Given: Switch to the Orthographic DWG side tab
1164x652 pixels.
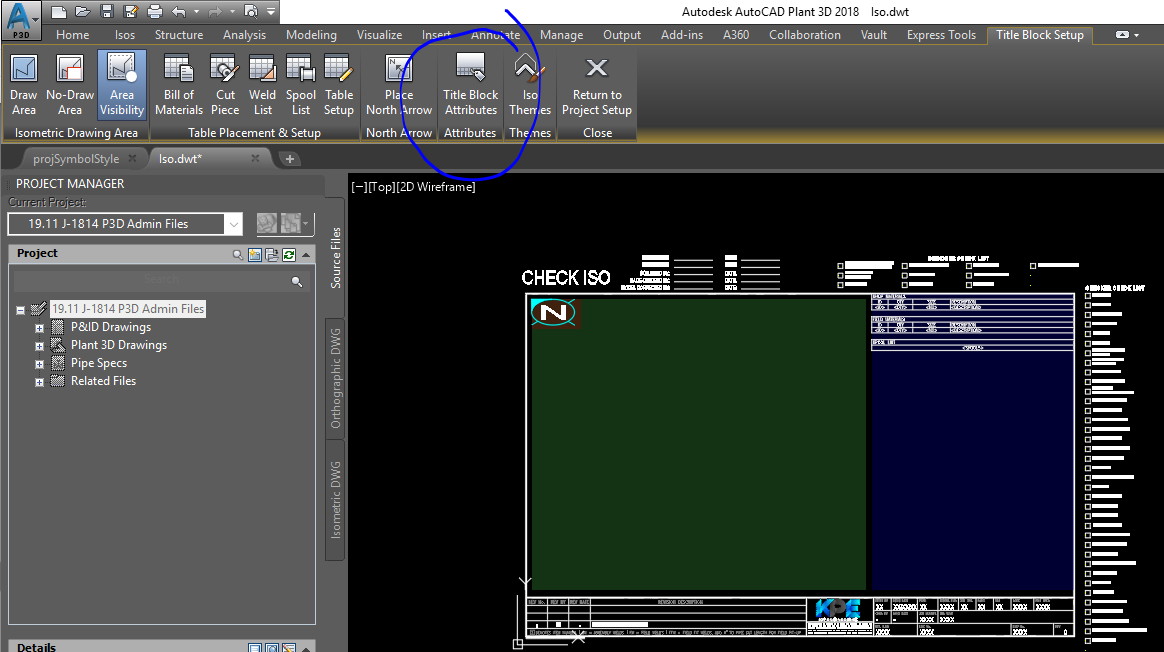Looking at the screenshot, I should click(336, 379).
